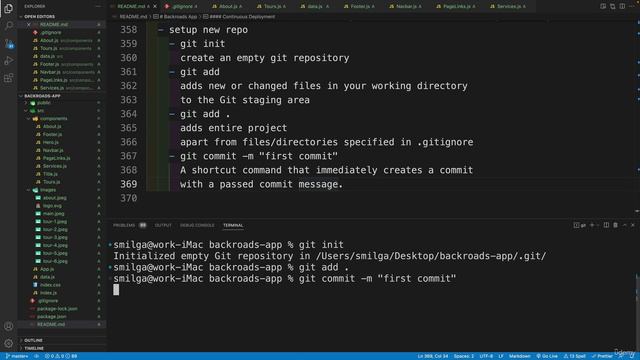Open the Search view in the activity bar

click(x=9, y=26)
